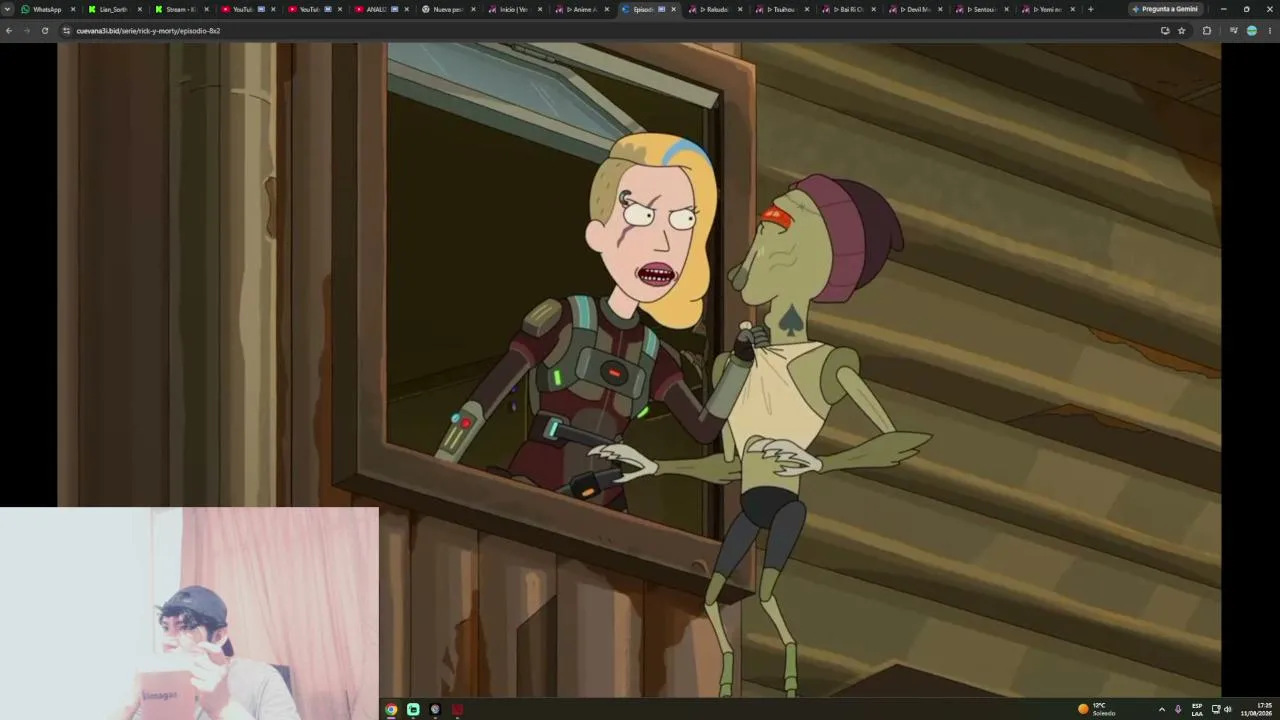1280x720 pixels.
Task: Switch to the Stream tab
Action: click(x=179, y=9)
